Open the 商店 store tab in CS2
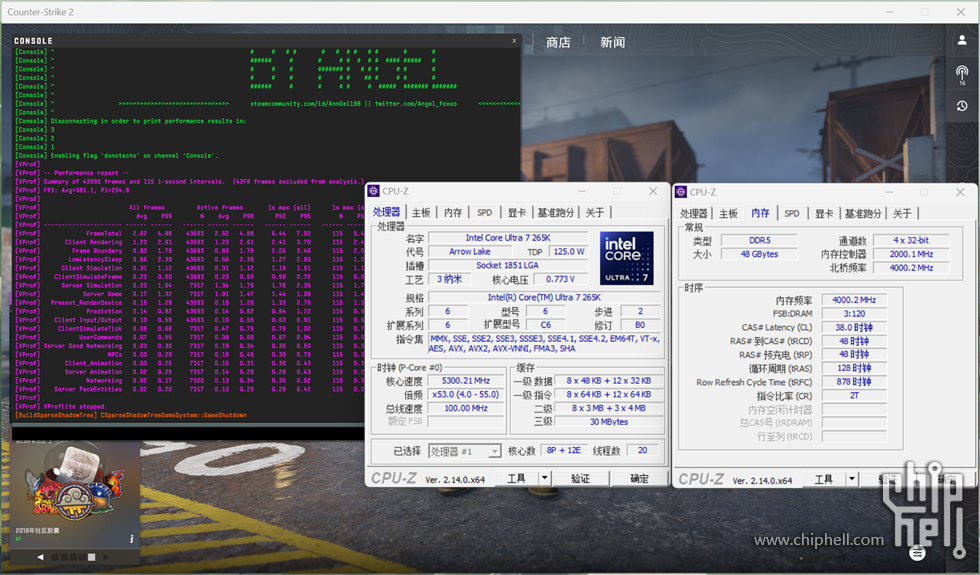980x575 pixels. pos(558,42)
